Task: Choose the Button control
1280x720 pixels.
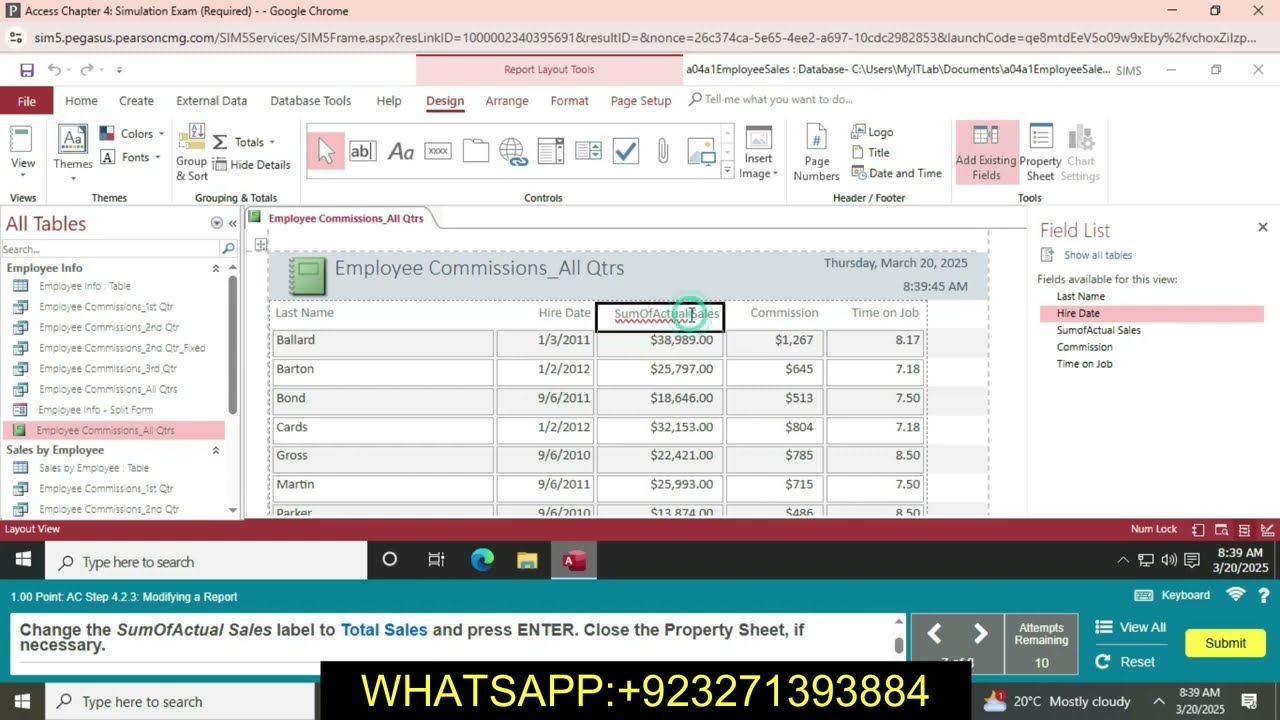Action: 438,151
